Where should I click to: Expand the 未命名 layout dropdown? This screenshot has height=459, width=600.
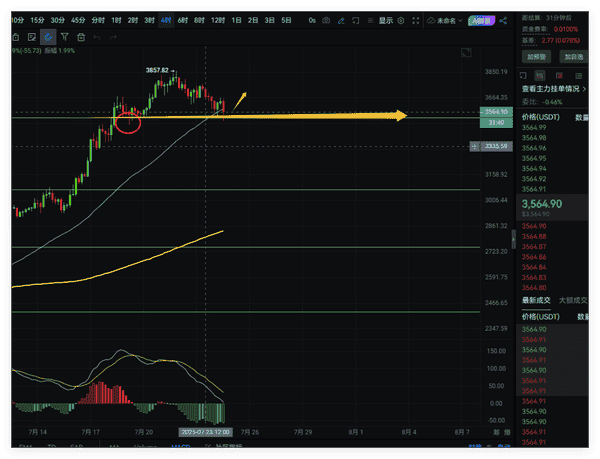click(x=447, y=20)
